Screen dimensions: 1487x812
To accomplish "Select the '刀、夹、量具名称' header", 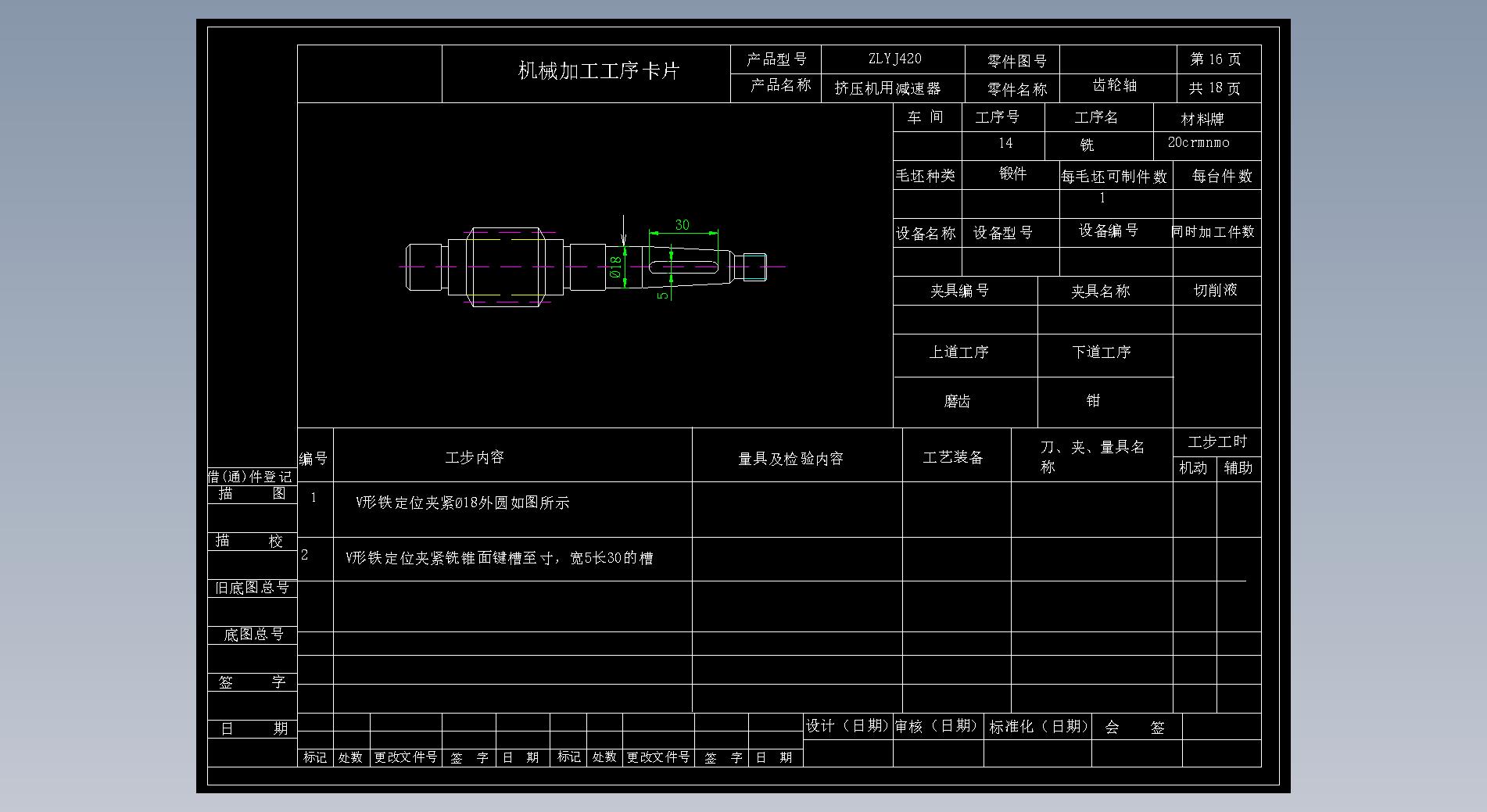I will click(1092, 456).
